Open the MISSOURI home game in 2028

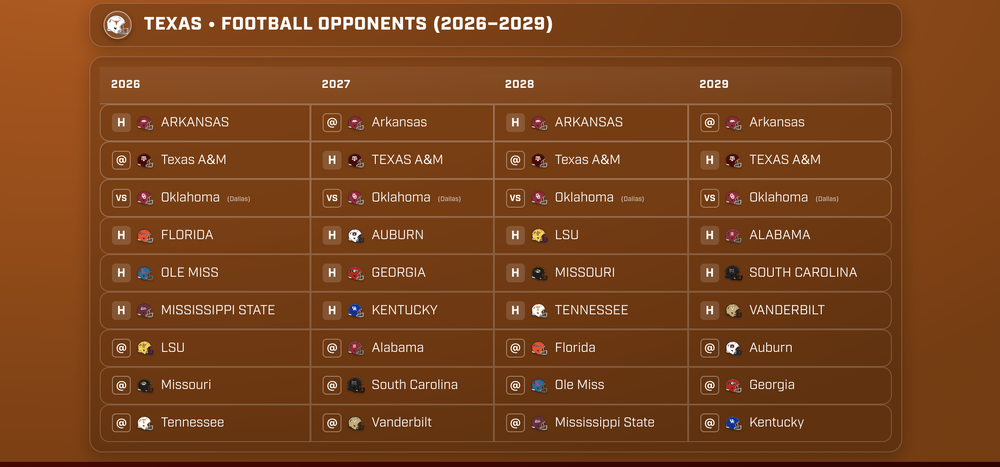(x=584, y=273)
